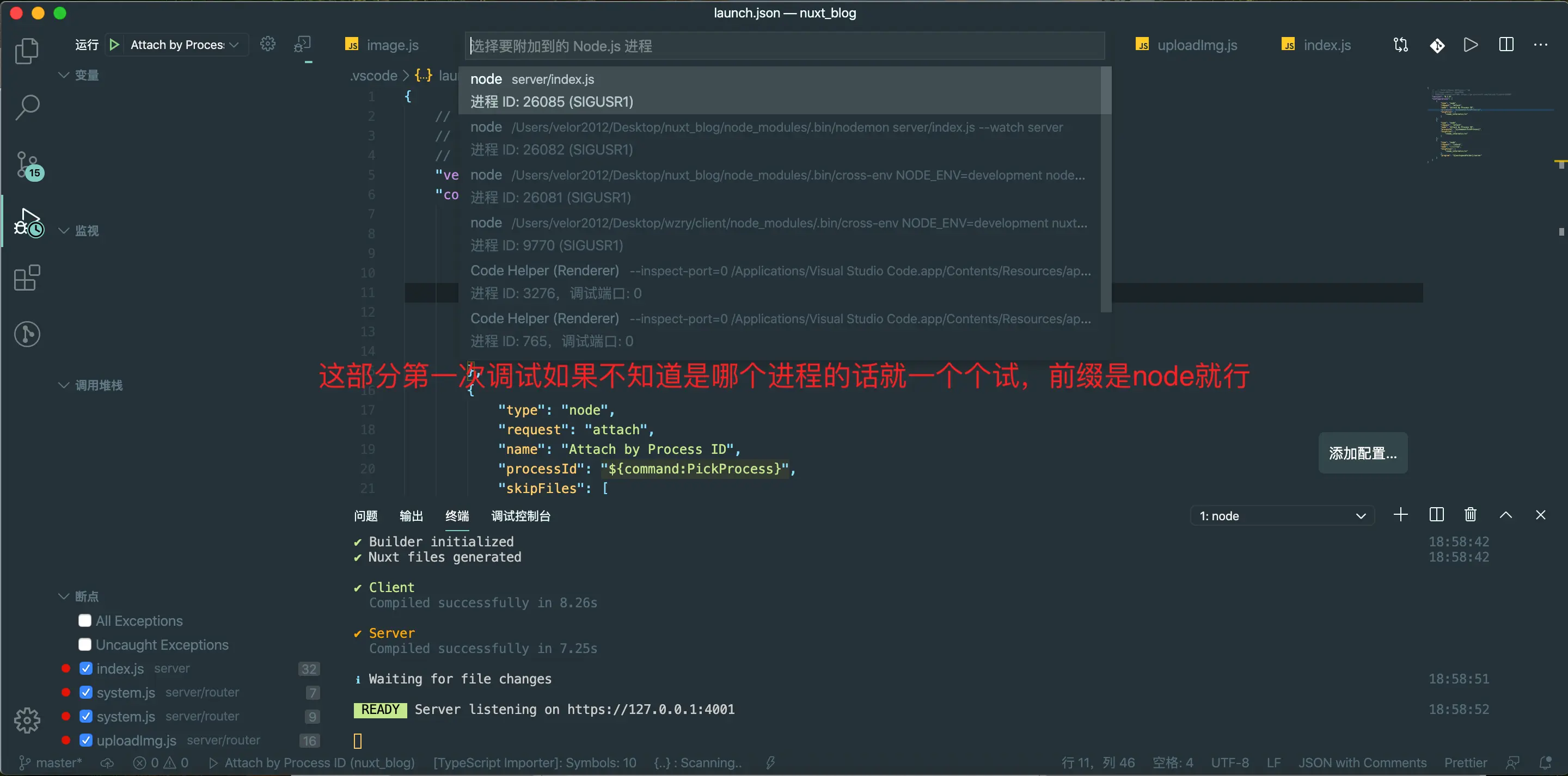Collapse the 断点 breakpoints section
The width and height of the screenshot is (1568, 776).
[x=63, y=596]
